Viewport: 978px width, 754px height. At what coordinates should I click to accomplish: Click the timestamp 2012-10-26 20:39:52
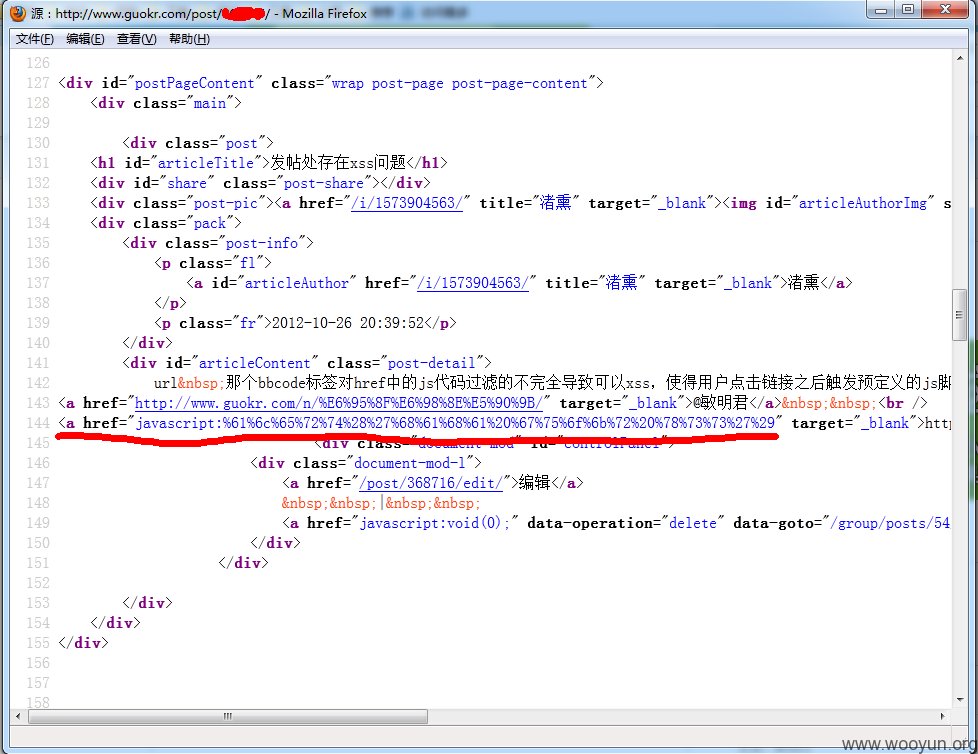click(x=348, y=323)
